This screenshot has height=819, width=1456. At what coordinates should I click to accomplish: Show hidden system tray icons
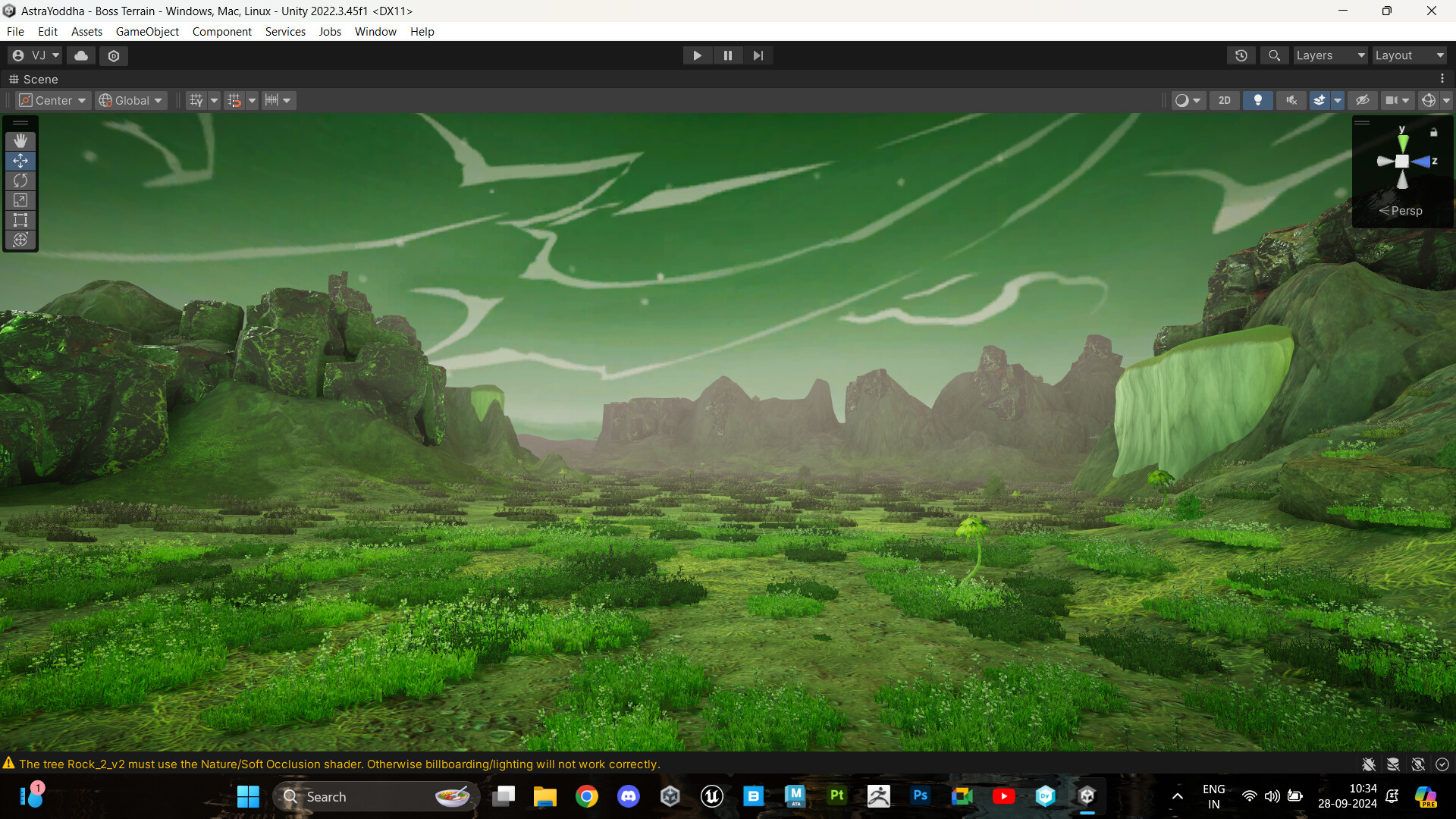coord(1178,796)
